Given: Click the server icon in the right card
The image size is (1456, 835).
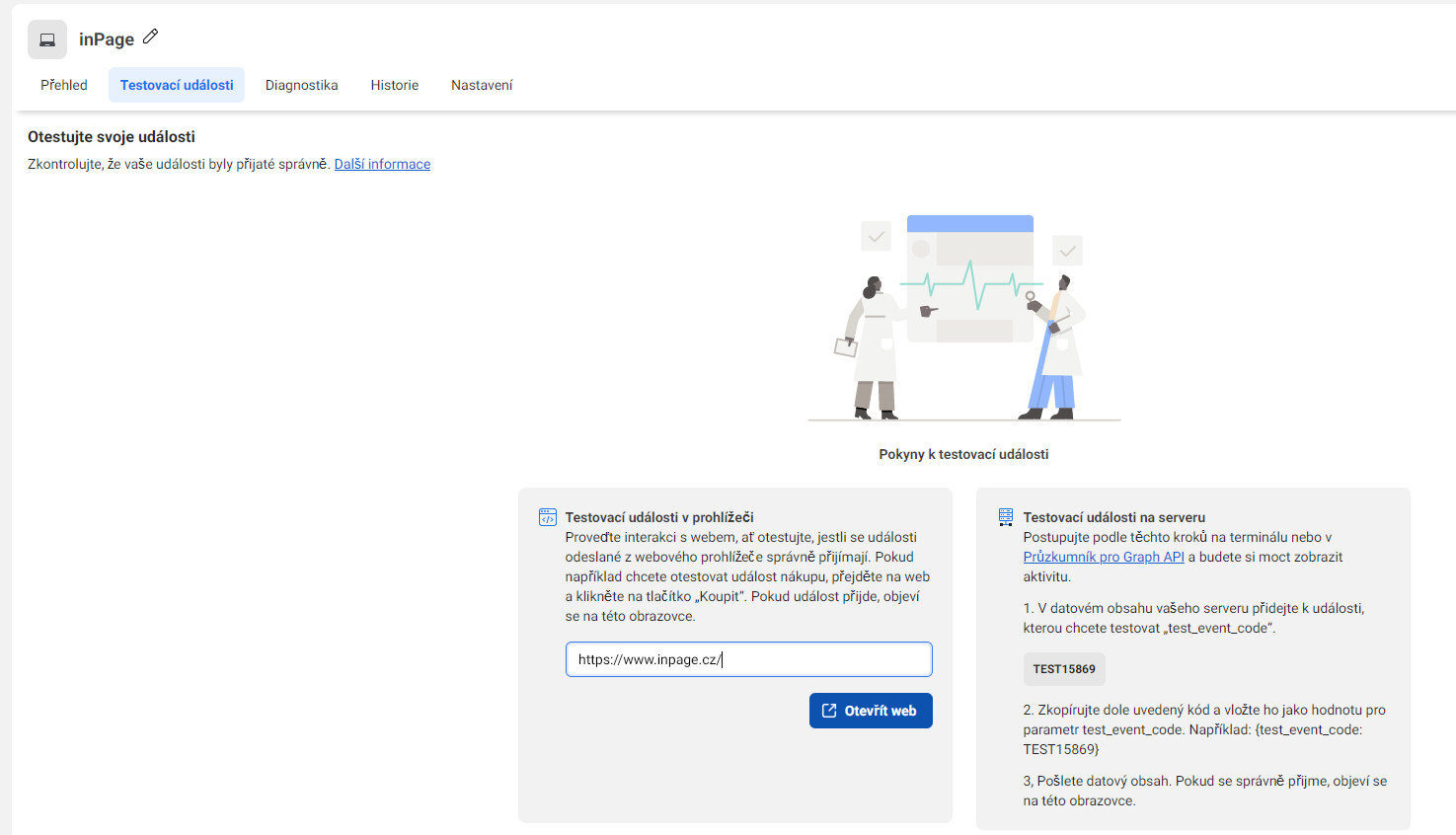Looking at the screenshot, I should pos(1006,516).
